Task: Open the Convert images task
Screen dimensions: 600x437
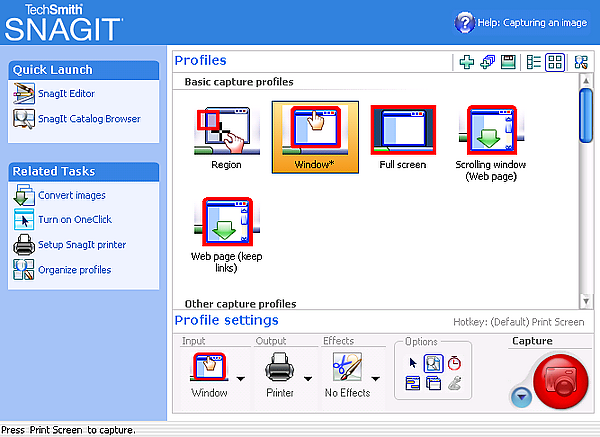Action: coord(60,195)
